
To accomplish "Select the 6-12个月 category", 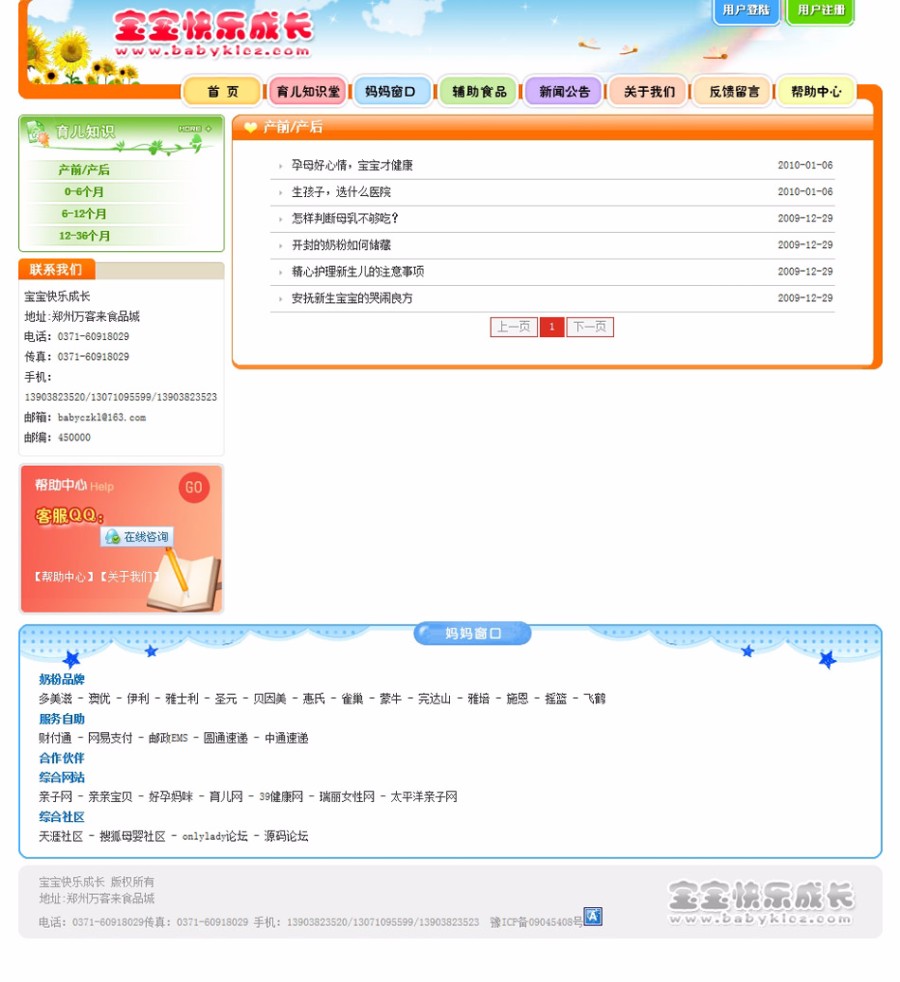I will (x=83, y=214).
